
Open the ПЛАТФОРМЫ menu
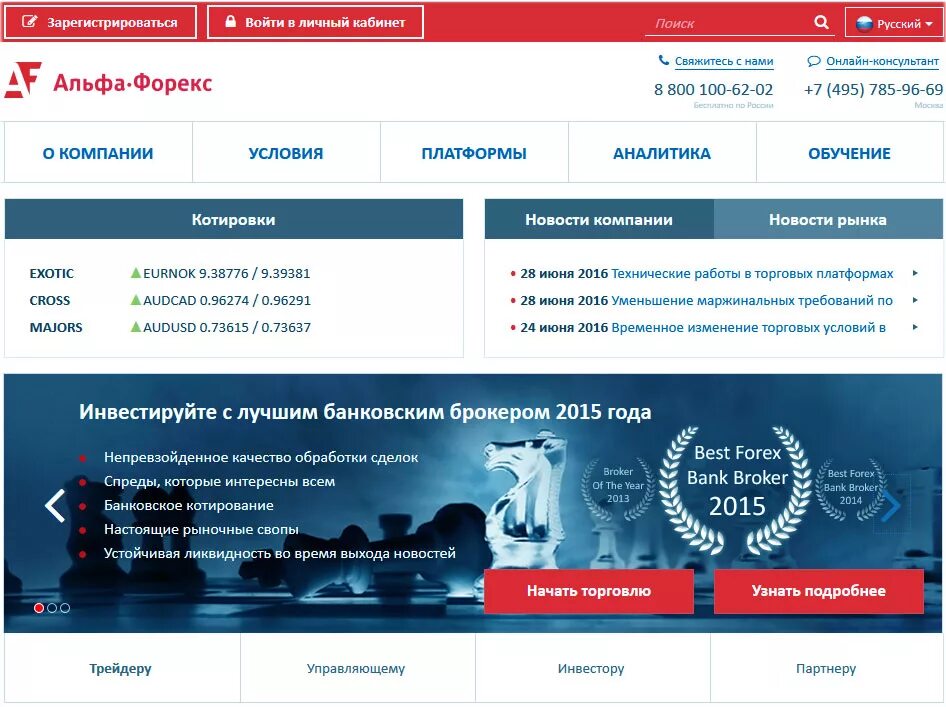click(x=474, y=153)
